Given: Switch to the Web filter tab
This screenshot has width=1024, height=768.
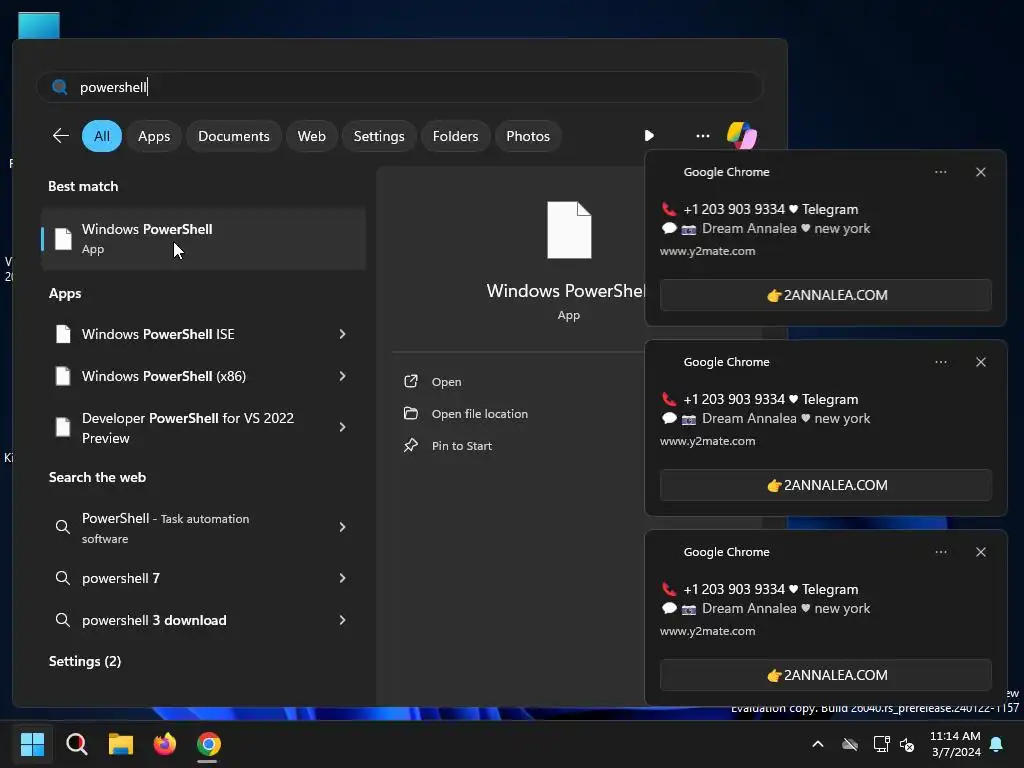Looking at the screenshot, I should 312,136.
